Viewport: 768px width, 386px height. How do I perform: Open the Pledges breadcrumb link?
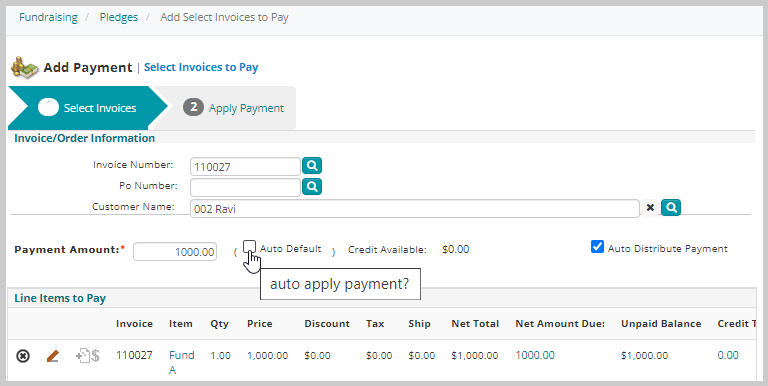[x=119, y=17]
